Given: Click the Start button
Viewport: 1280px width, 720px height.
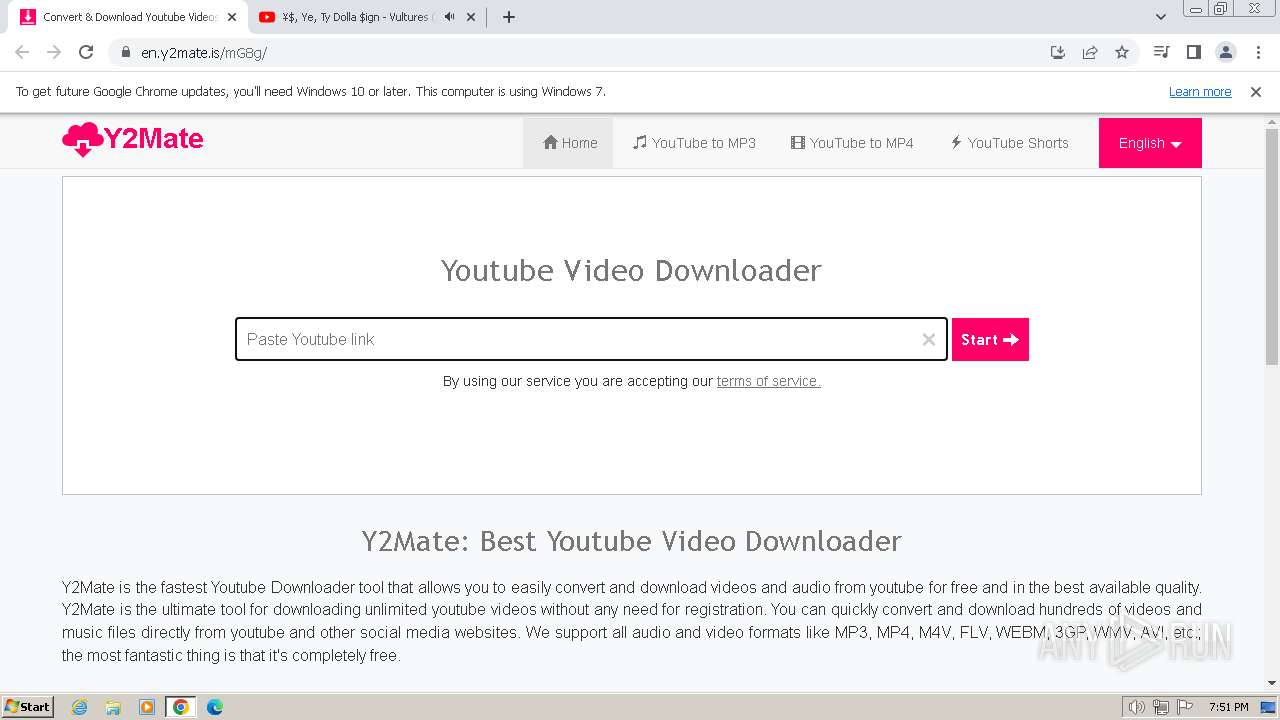Looking at the screenshot, I should (990, 340).
